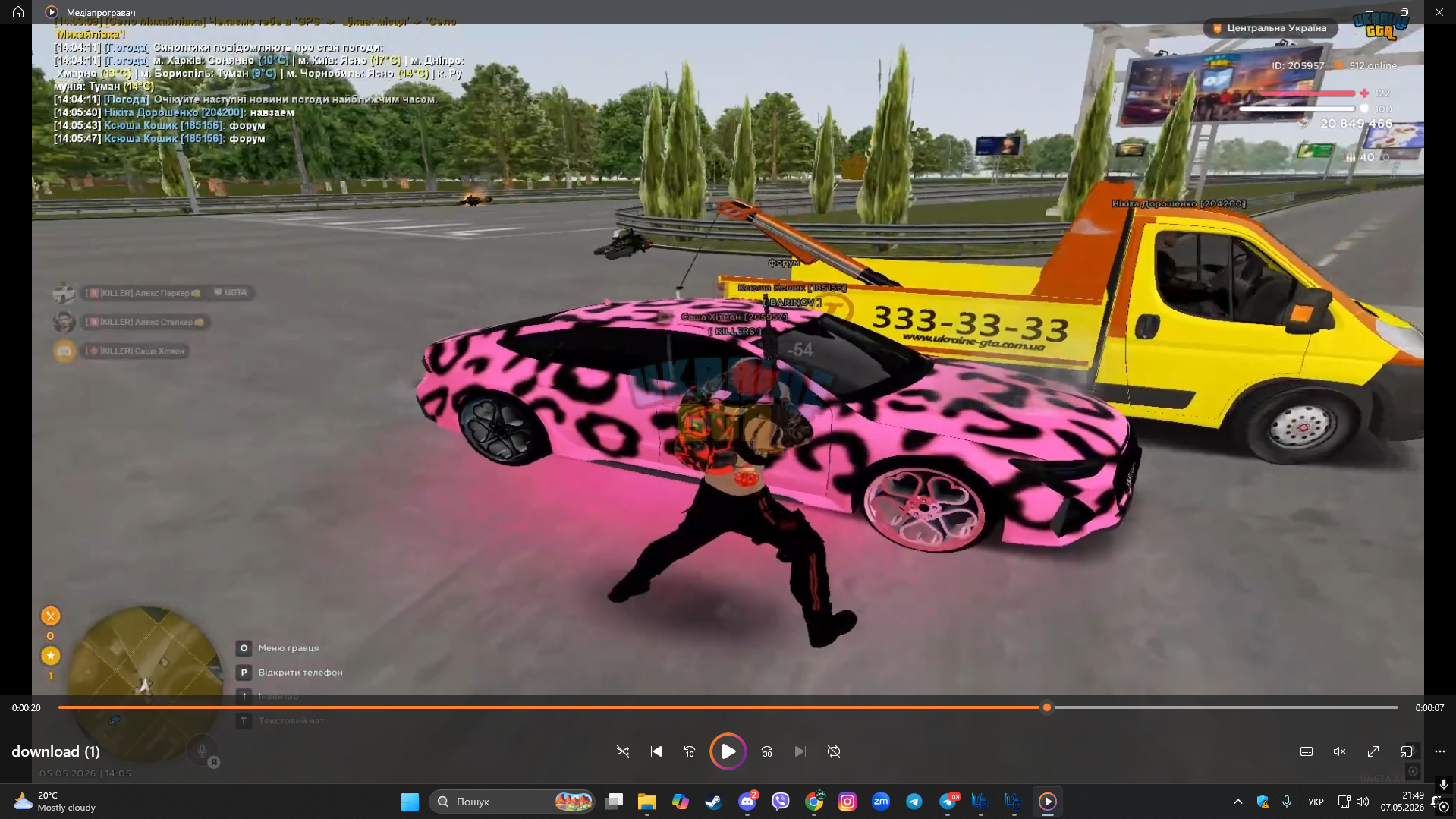Close the media player window

(x=1439, y=12)
